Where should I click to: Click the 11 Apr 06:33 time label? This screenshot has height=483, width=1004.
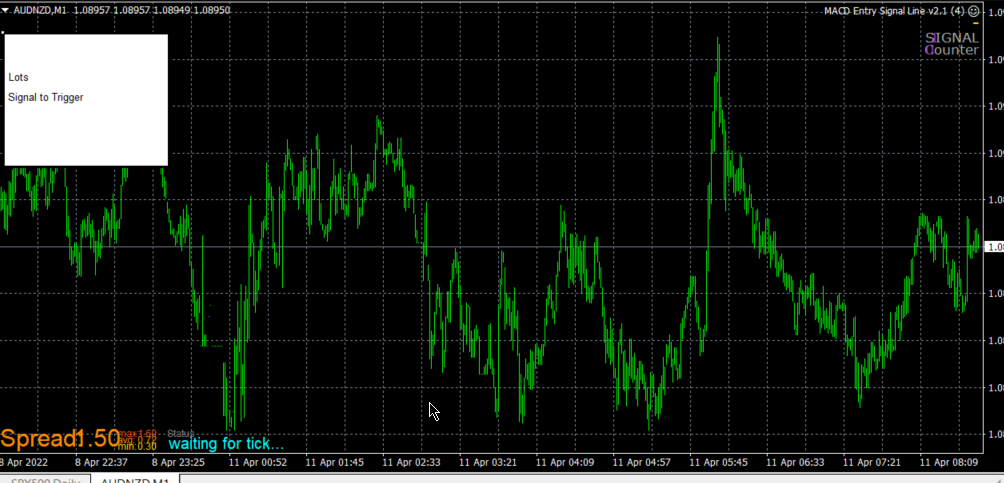pyautogui.click(x=795, y=462)
